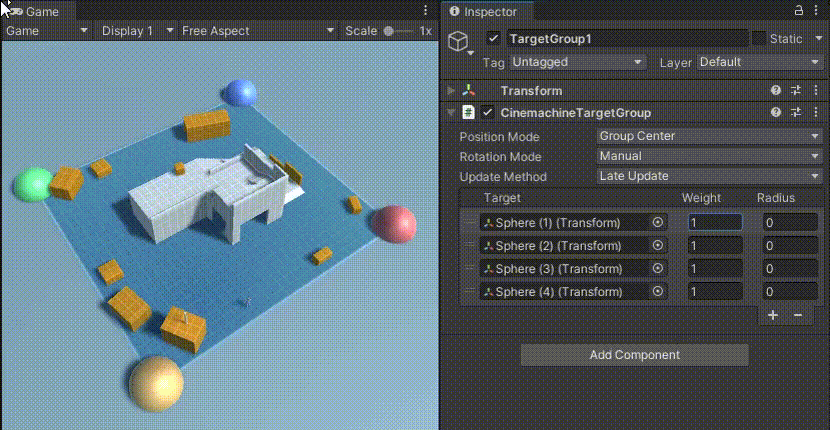Screen dimensions: 830x430
Task: Click the Weight field for Sphere (4)
Action: [x=715, y=292]
